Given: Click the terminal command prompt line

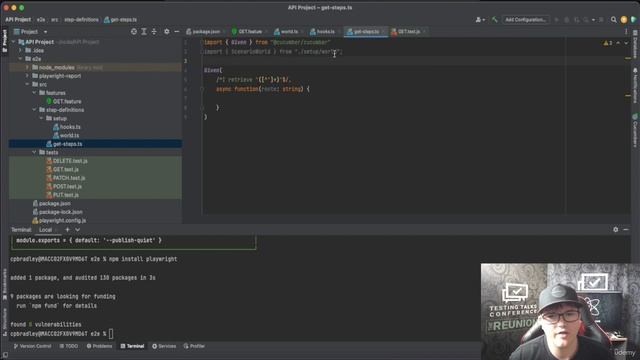Looking at the screenshot, I should click(61, 334).
